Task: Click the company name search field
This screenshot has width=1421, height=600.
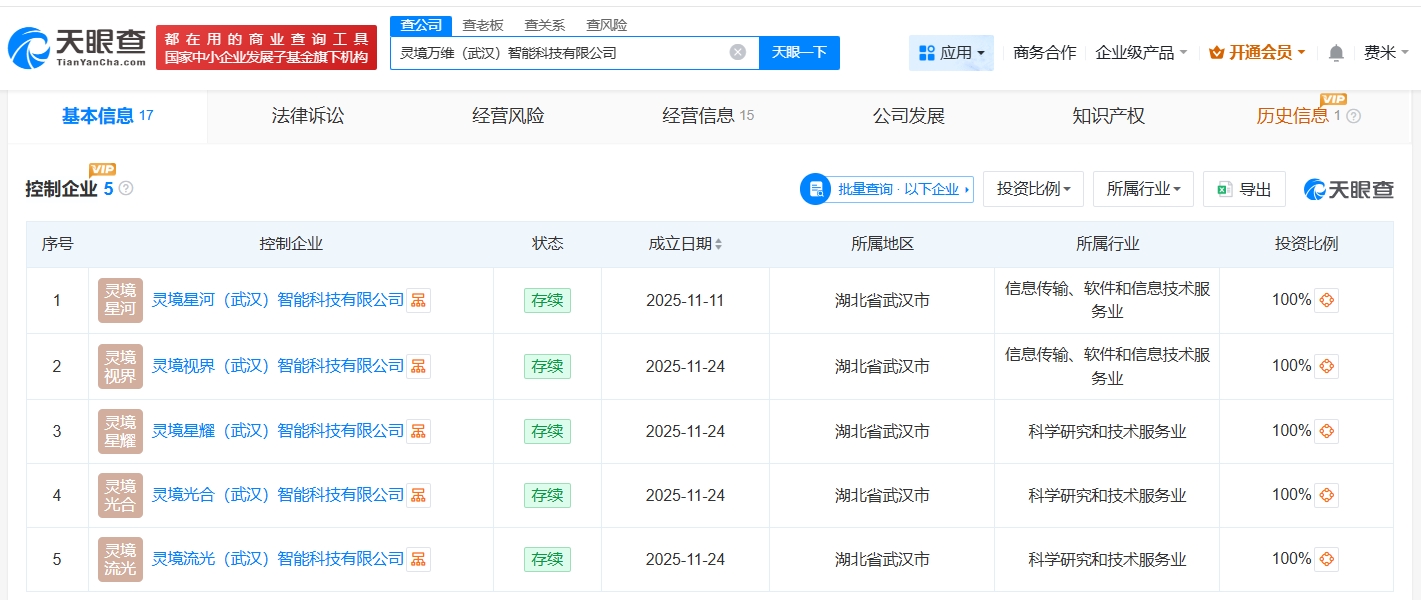Action: 560,53
